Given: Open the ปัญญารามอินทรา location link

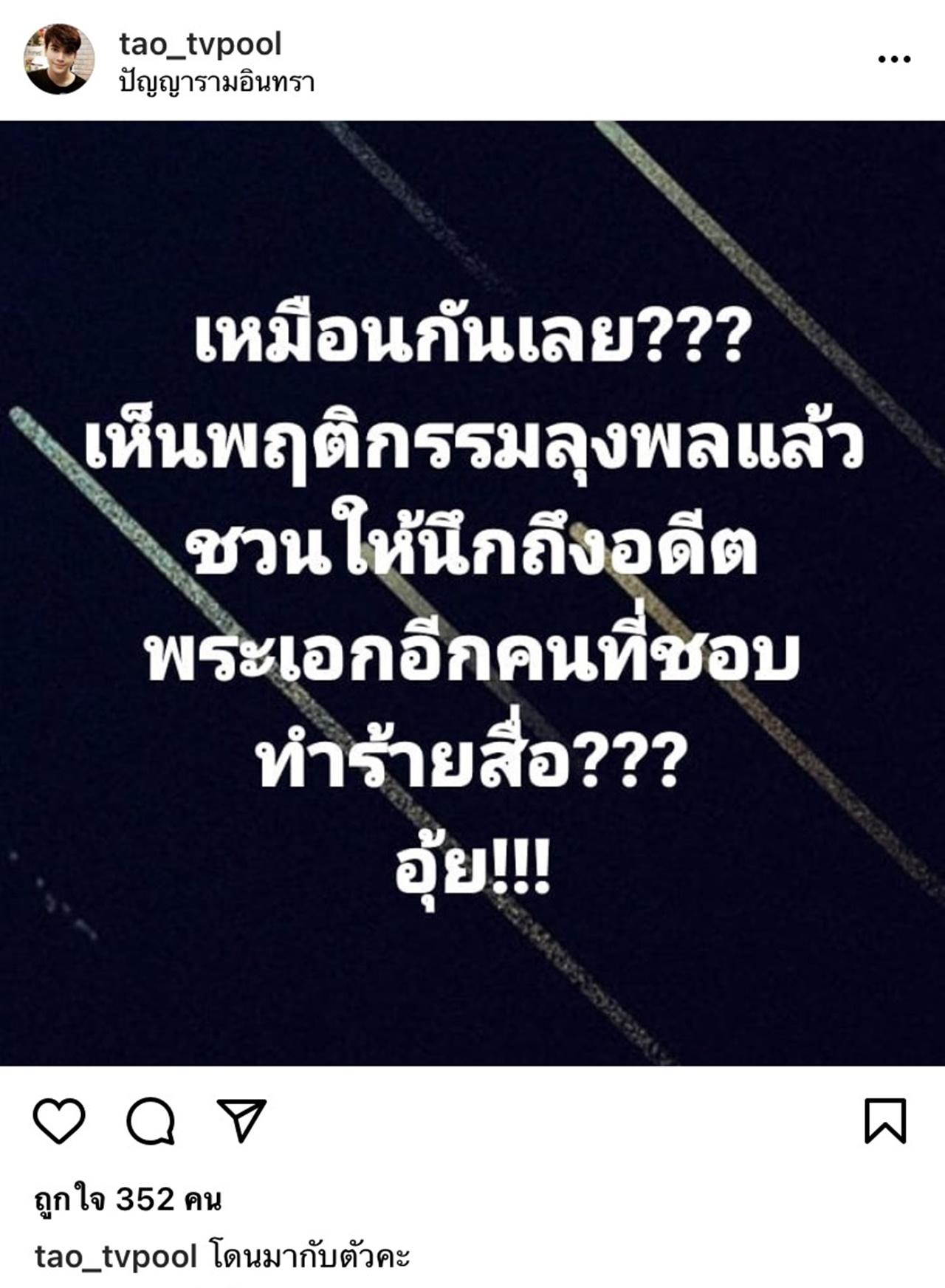Looking at the screenshot, I should 216,82.
